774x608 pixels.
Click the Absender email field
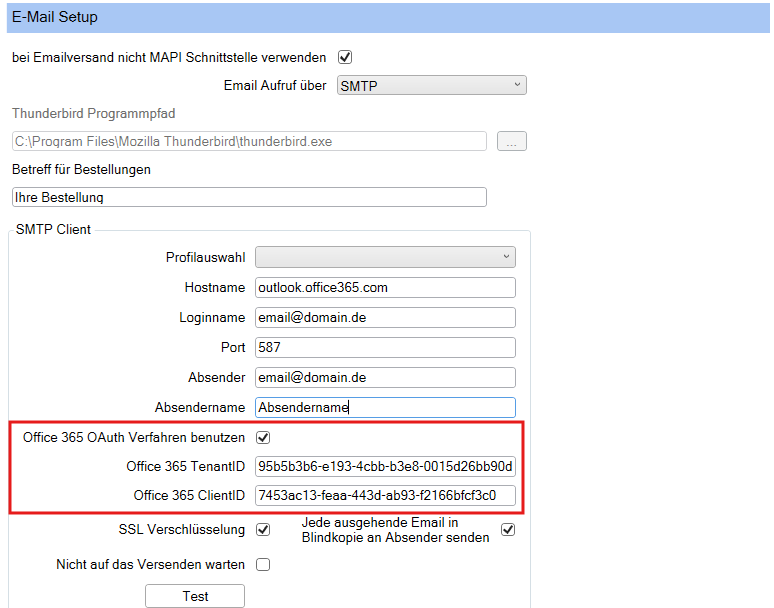[x=385, y=378]
